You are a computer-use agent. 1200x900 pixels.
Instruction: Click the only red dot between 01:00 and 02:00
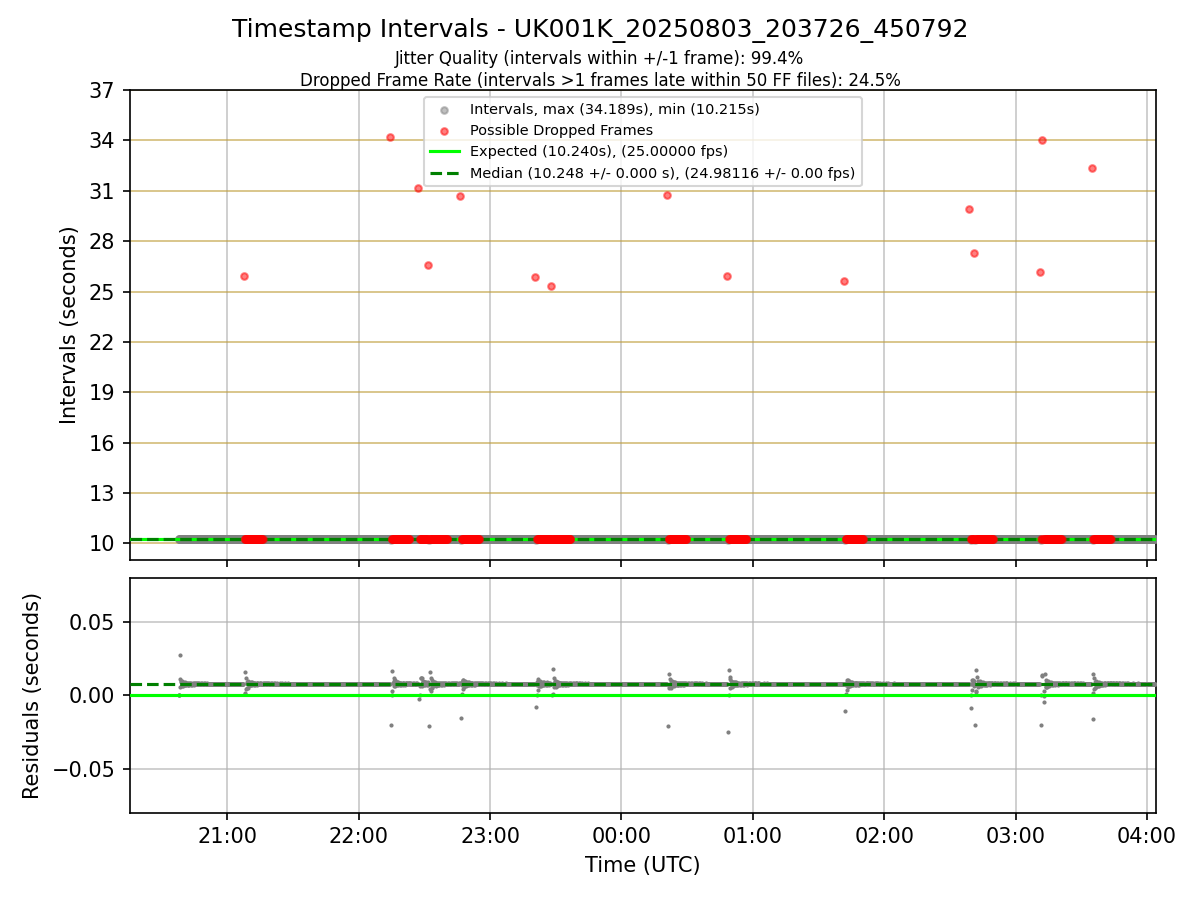844,281
